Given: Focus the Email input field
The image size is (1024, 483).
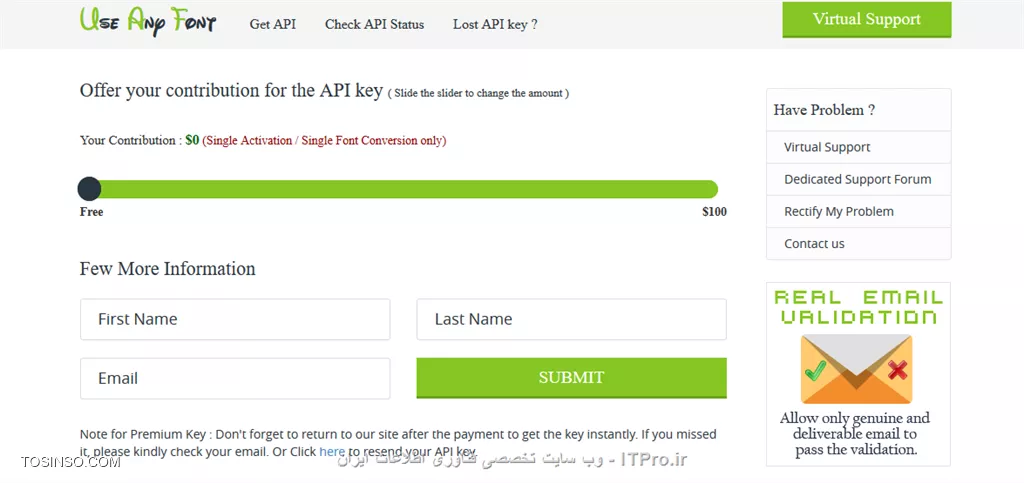Looking at the screenshot, I should point(235,378).
